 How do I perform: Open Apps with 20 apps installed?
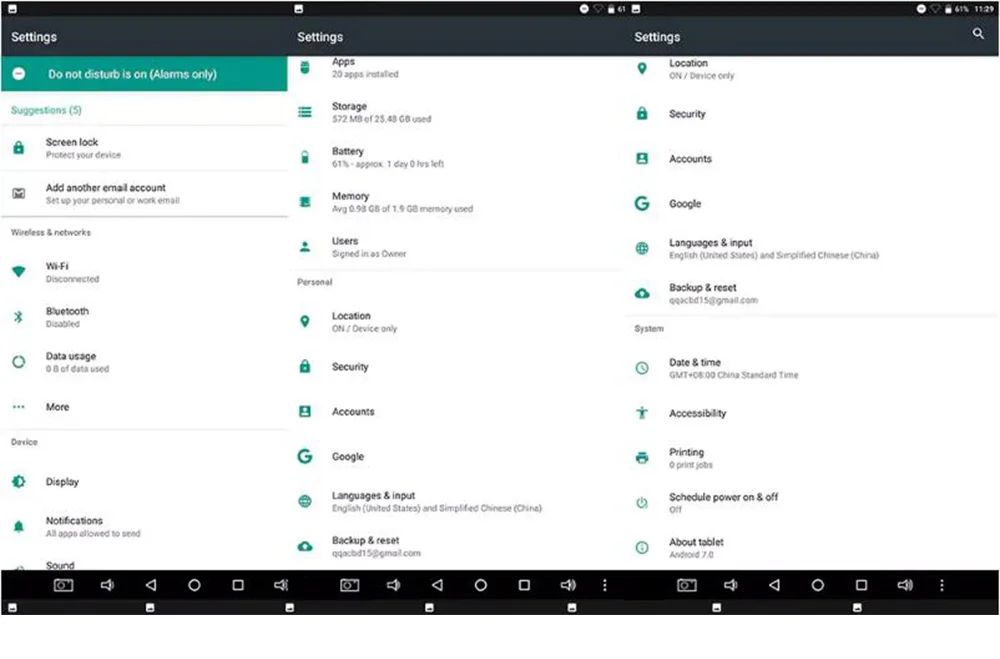click(456, 68)
